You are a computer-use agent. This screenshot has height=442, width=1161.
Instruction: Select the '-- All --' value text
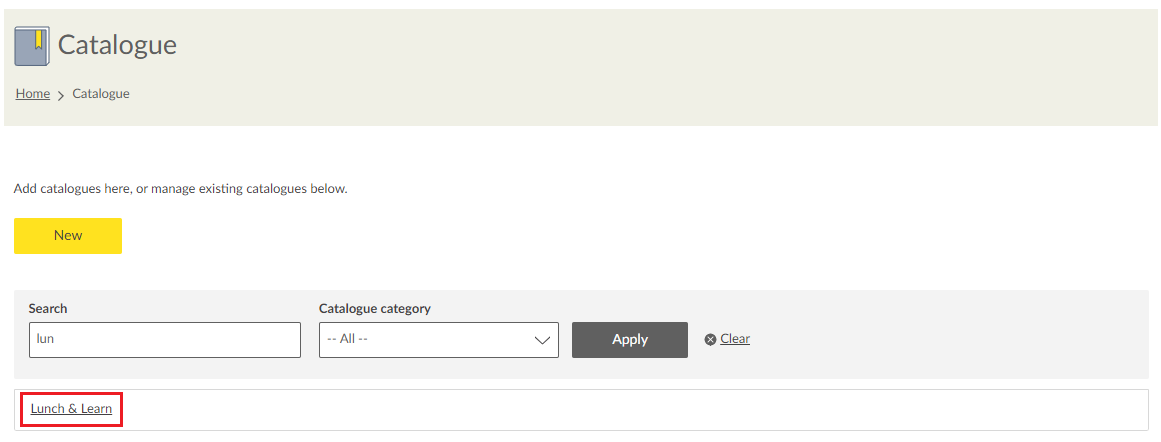pos(348,339)
